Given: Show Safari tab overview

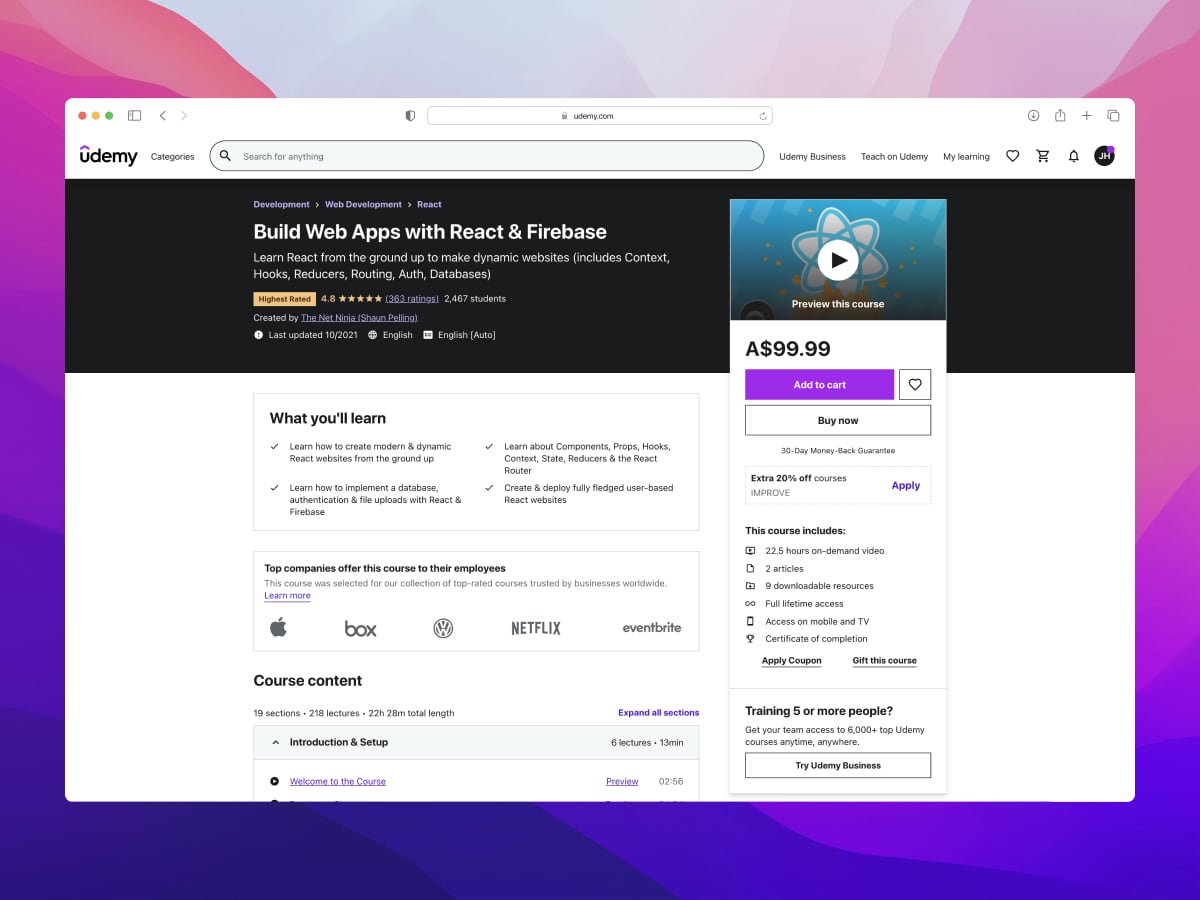Looking at the screenshot, I should [1113, 116].
